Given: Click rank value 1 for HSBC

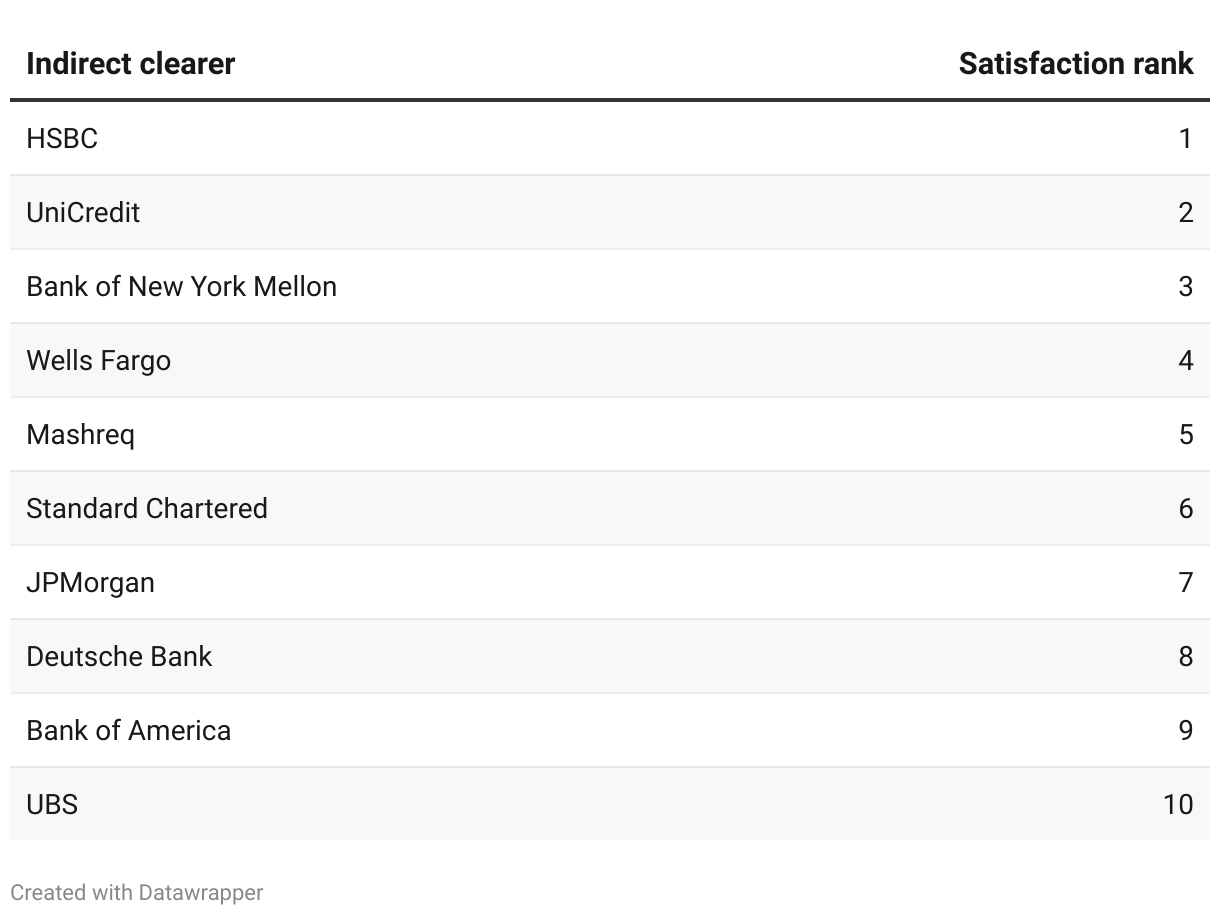Looking at the screenshot, I should tap(1185, 138).
